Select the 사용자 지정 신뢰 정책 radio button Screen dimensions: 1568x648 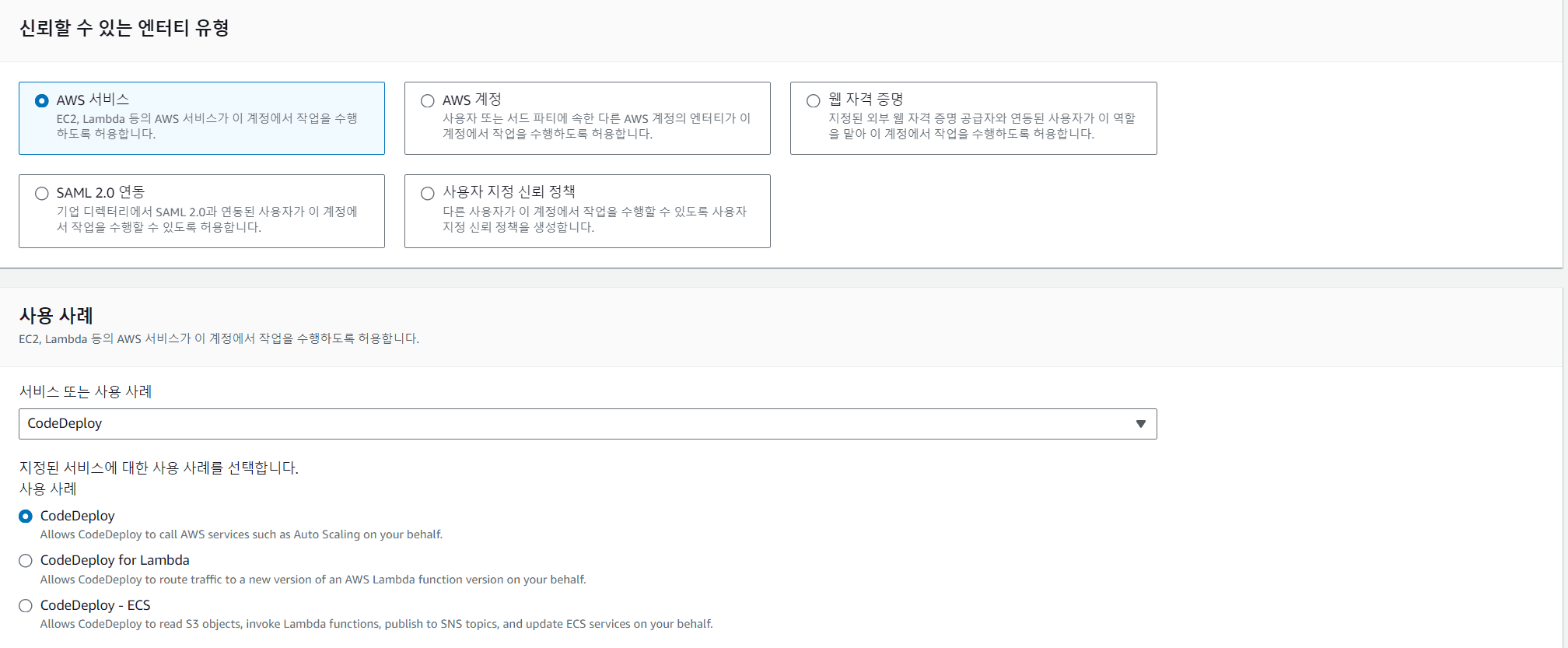(427, 194)
